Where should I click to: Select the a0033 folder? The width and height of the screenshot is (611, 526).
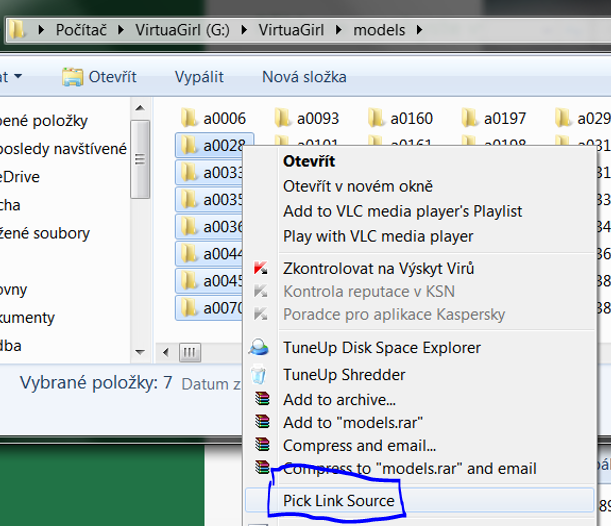(209, 172)
